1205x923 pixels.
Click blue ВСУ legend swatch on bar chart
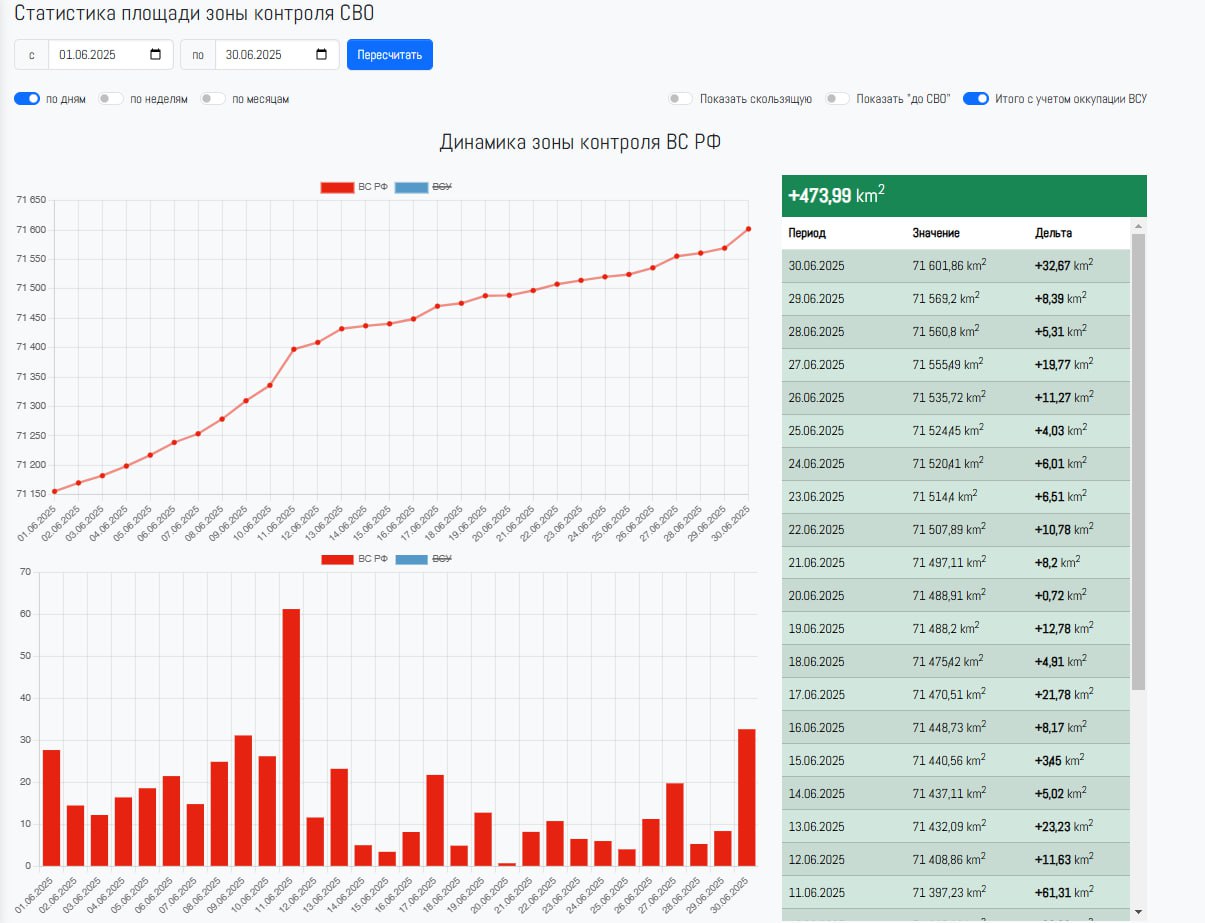[411, 559]
